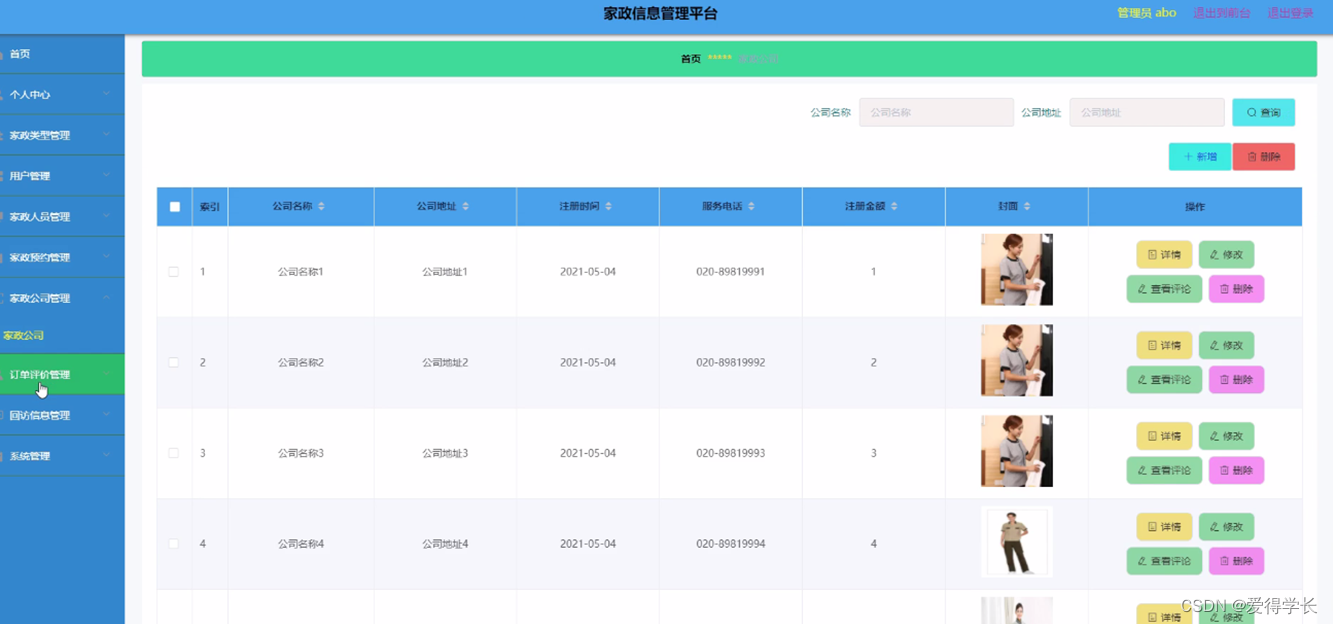Check the box for row 公司名称1
The height and width of the screenshot is (624, 1333).
click(174, 272)
